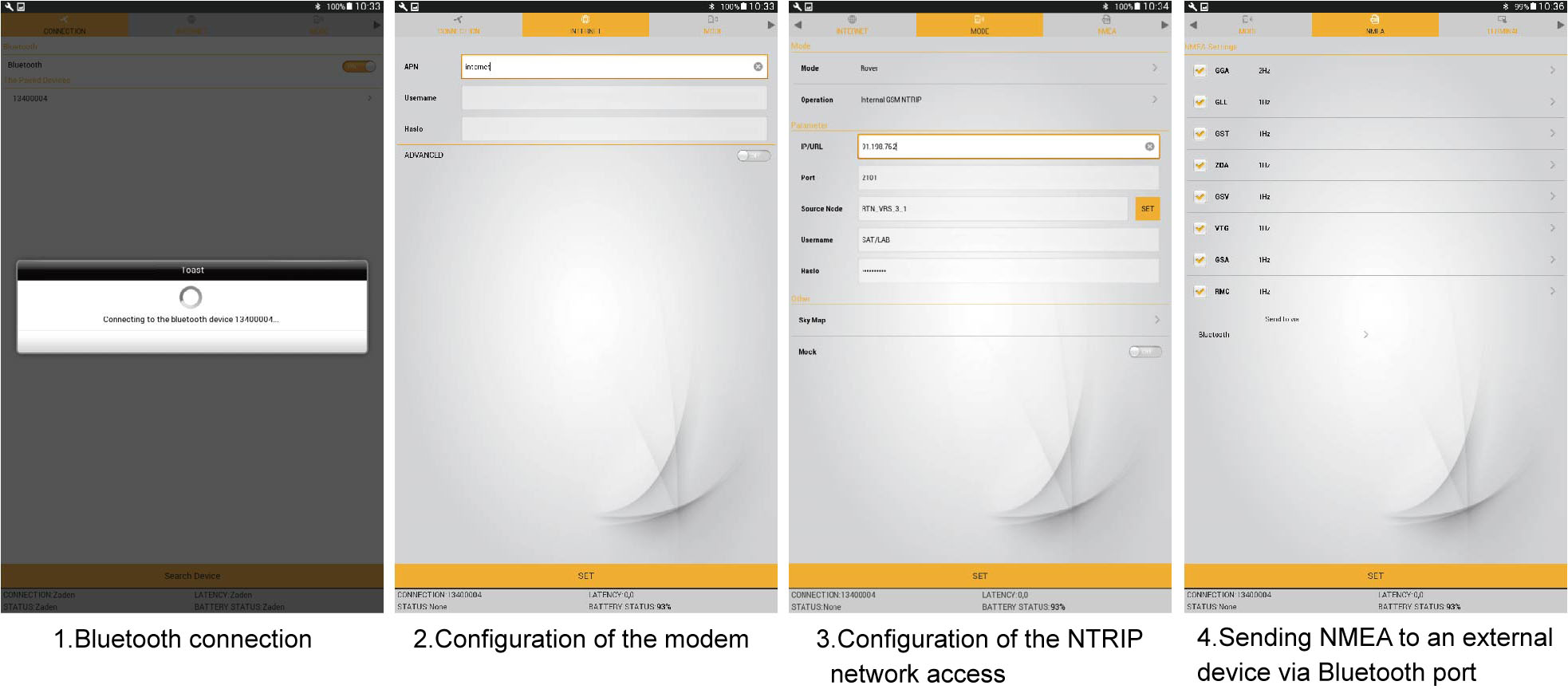Screen dimensions: 1568x693
Task: Click the Username field on the modem screen
Action: coord(614,97)
